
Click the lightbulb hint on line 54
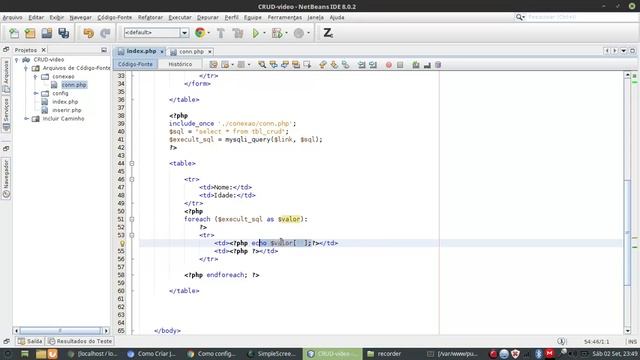tap(122, 243)
